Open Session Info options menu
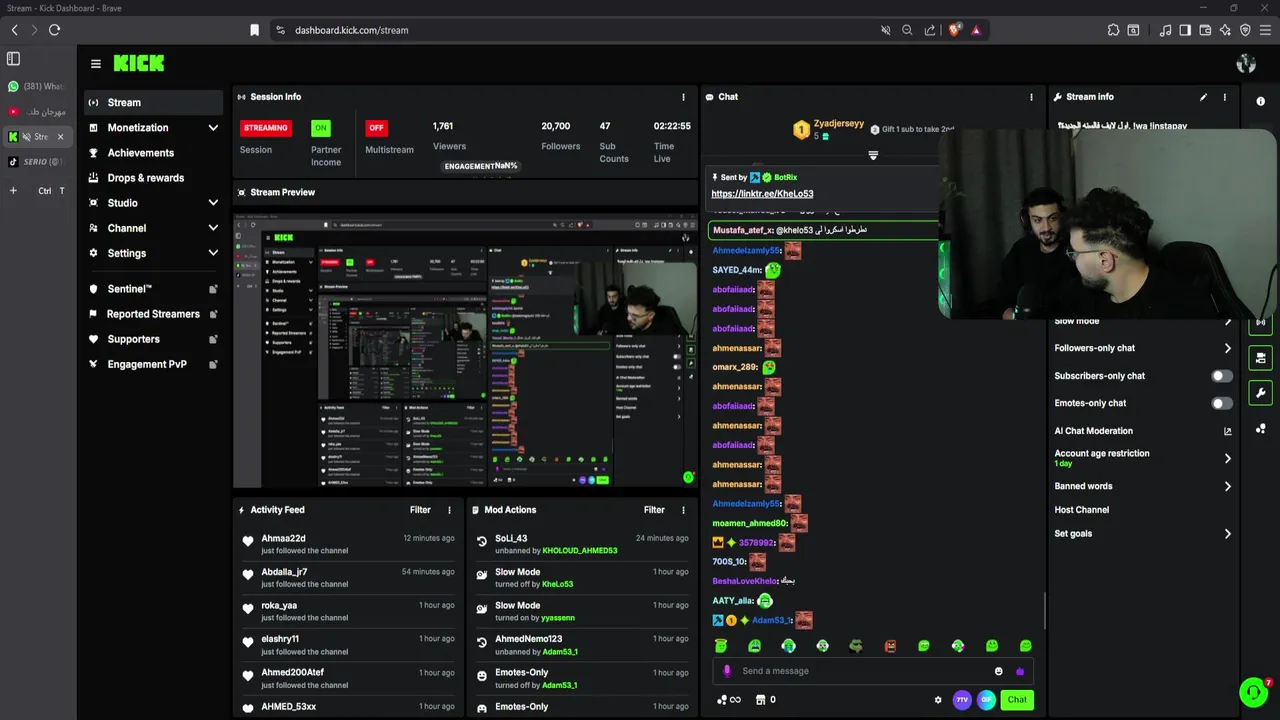 coord(683,97)
